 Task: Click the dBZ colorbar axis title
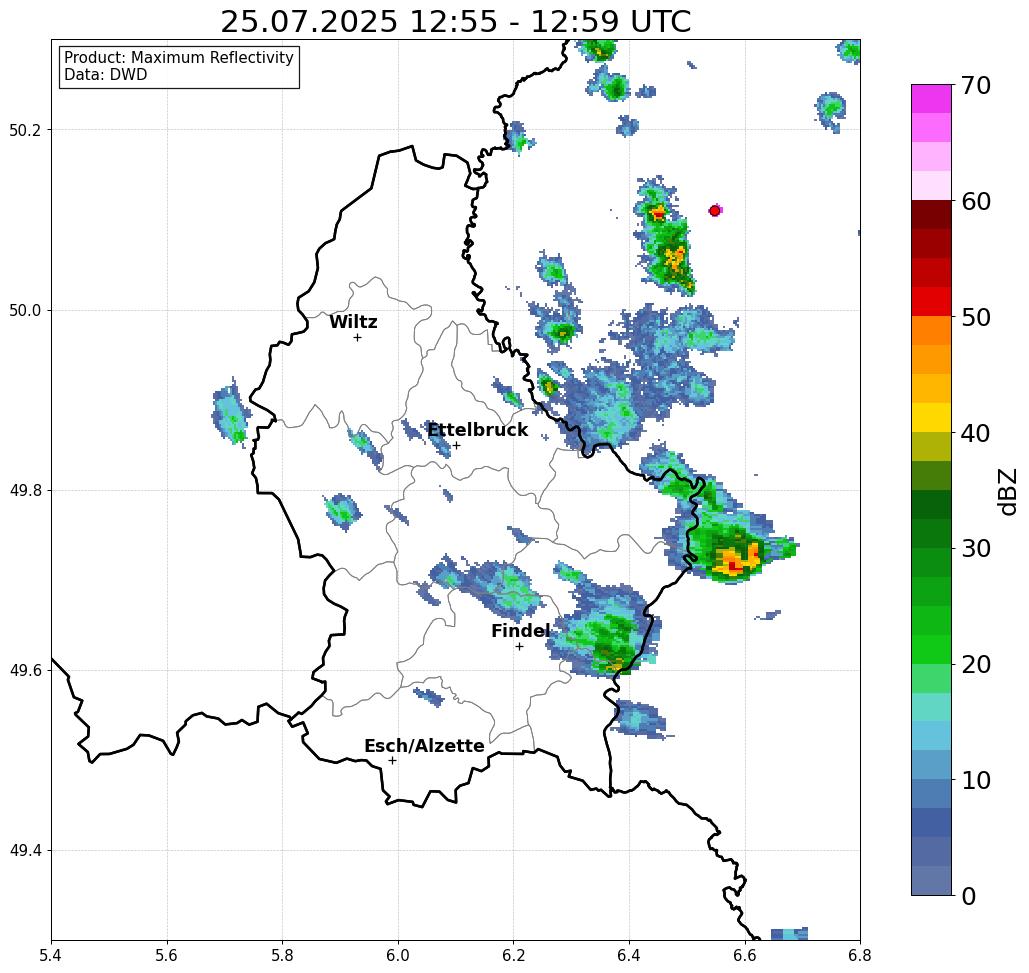1007,492
